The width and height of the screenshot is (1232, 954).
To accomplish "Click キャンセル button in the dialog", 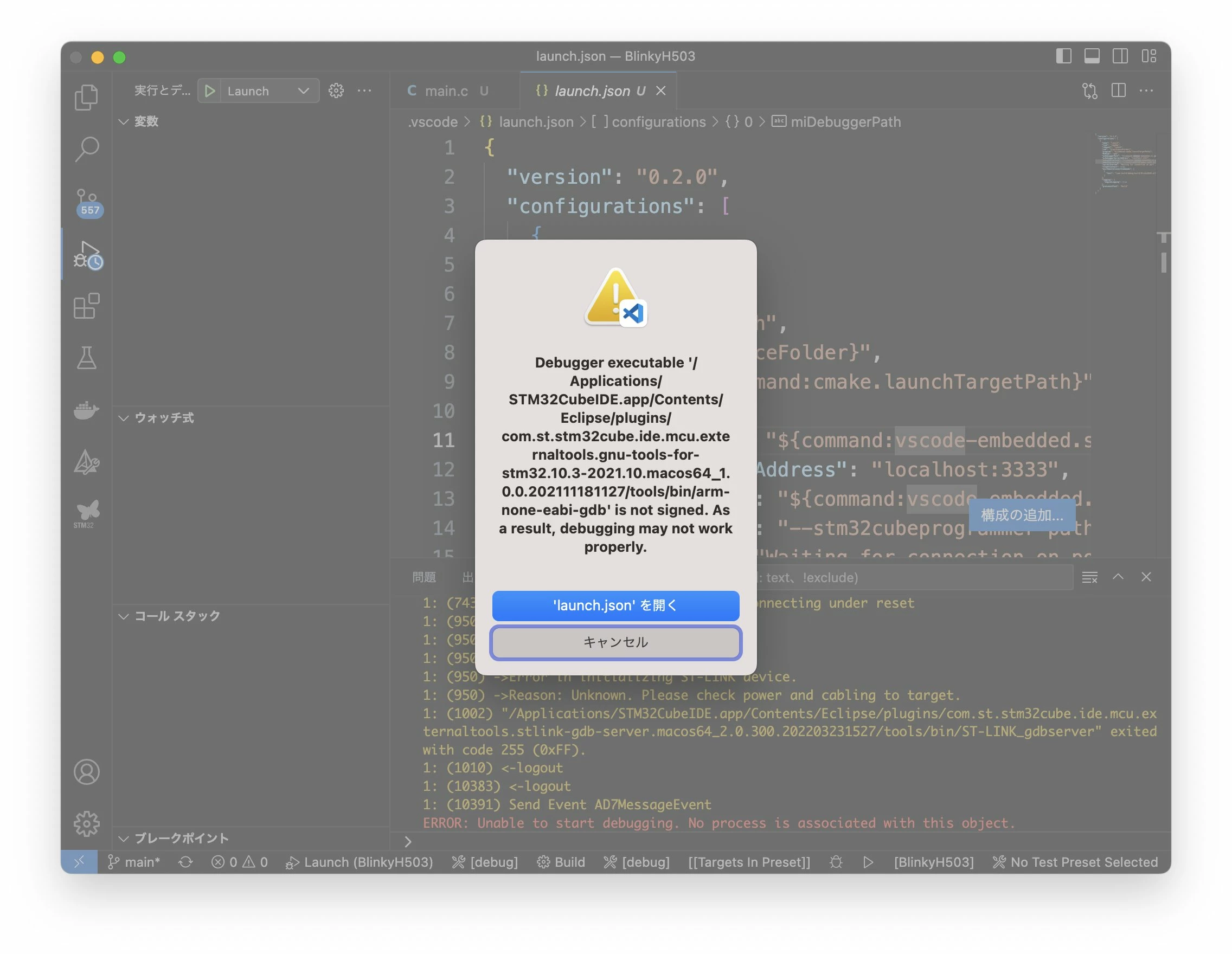I will pos(615,642).
